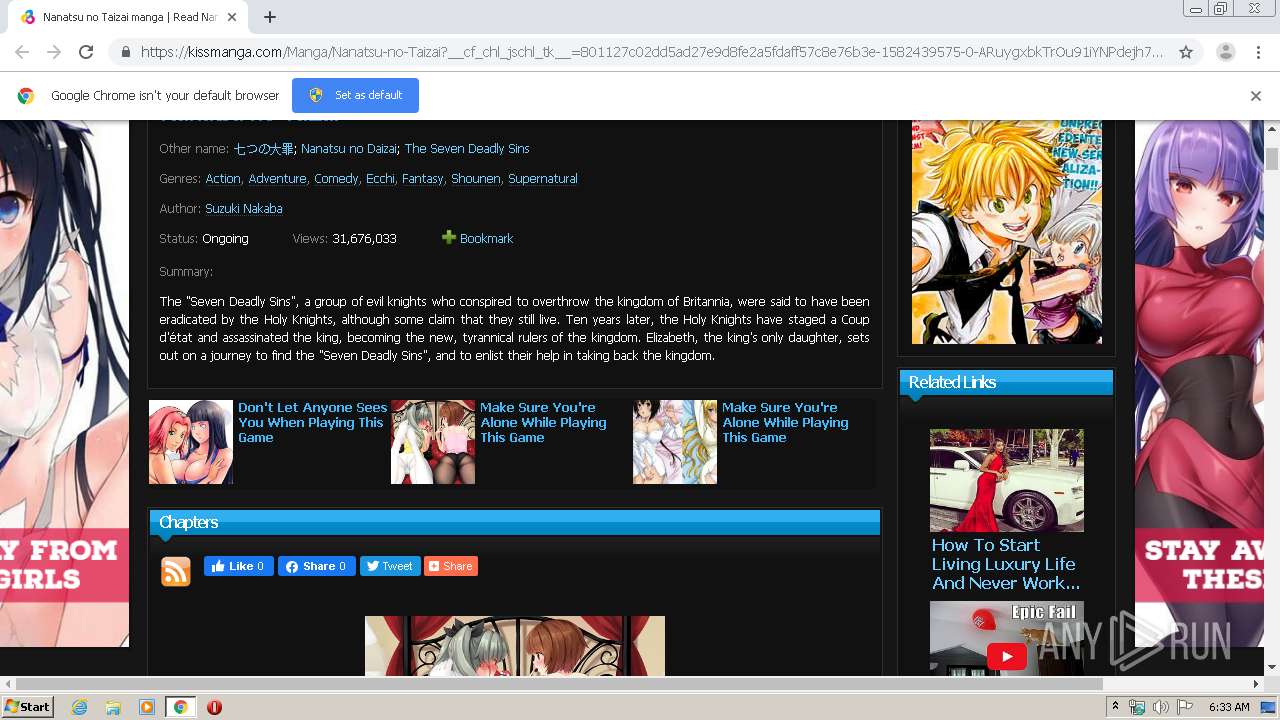
Task: Click the Bookmark link
Action: pos(486,238)
